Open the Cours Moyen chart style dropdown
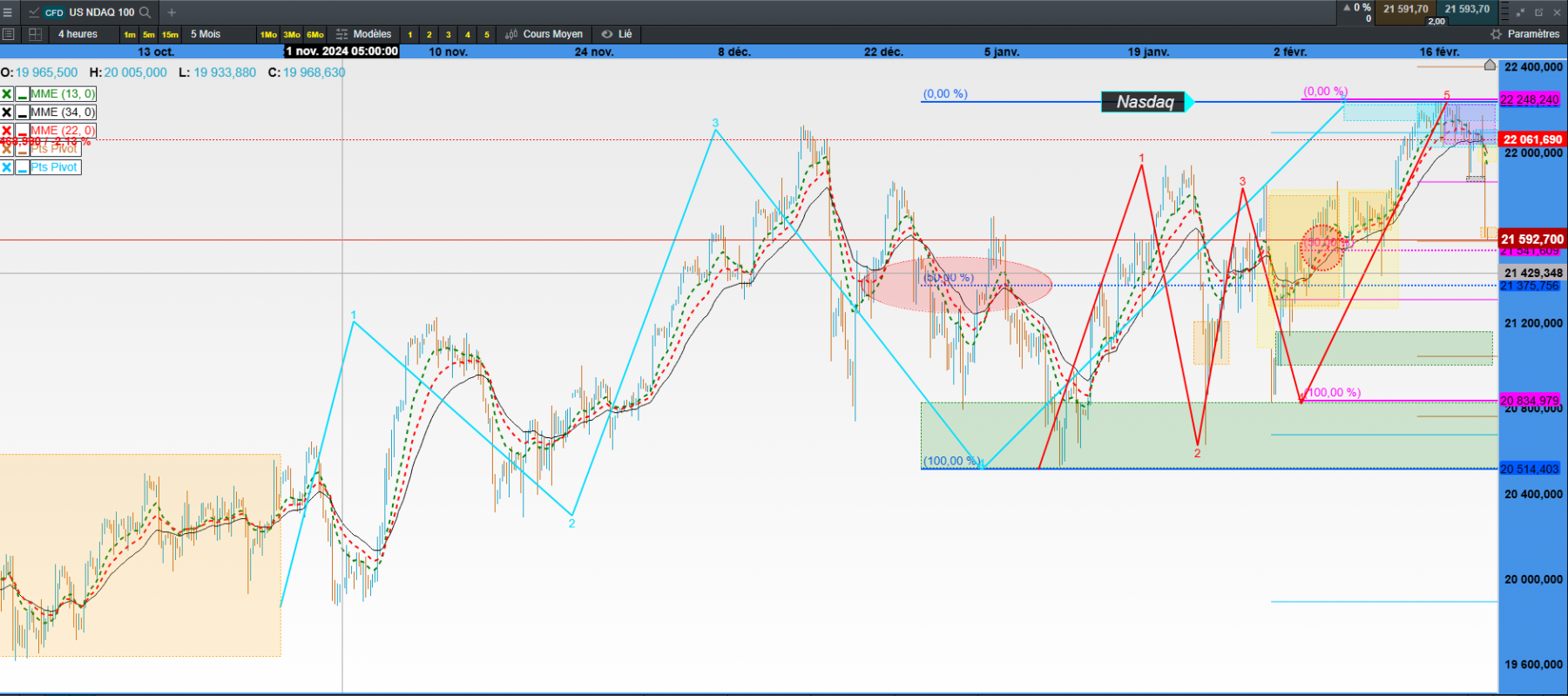The image size is (1568, 696). [545, 34]
